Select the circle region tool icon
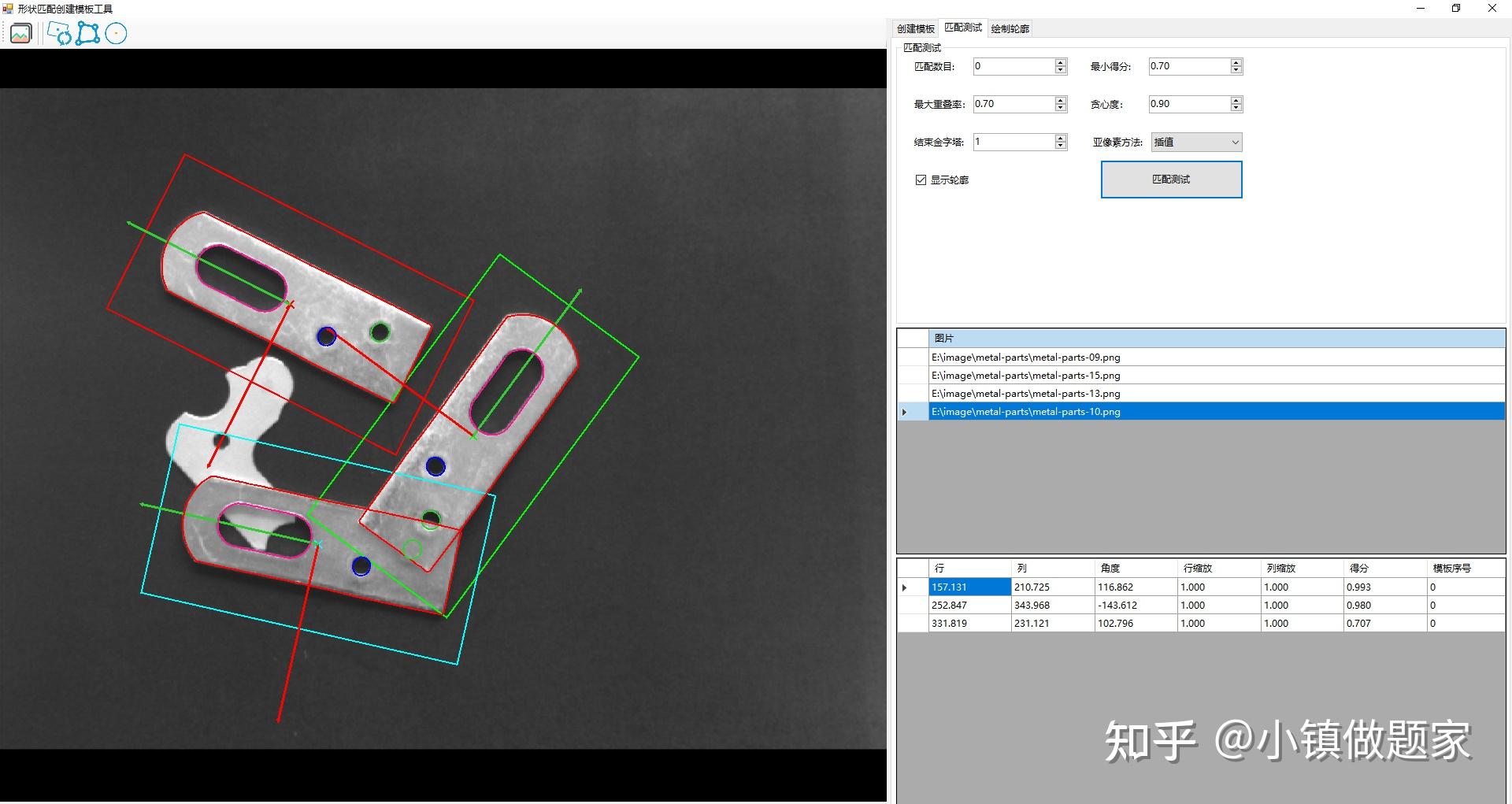 pos(116,33)
